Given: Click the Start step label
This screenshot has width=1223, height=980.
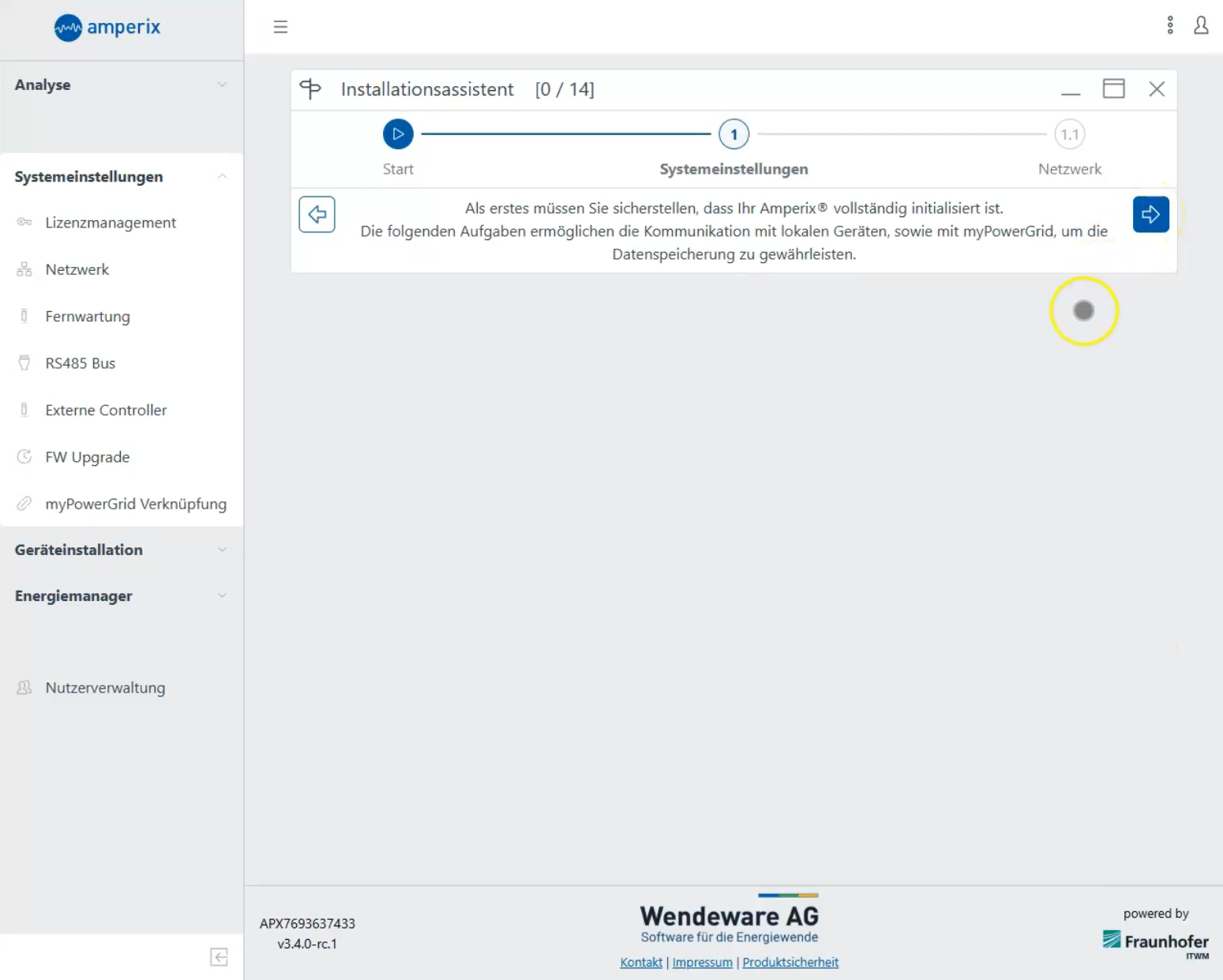Looking at the screenshot, I should click(398, 169).
